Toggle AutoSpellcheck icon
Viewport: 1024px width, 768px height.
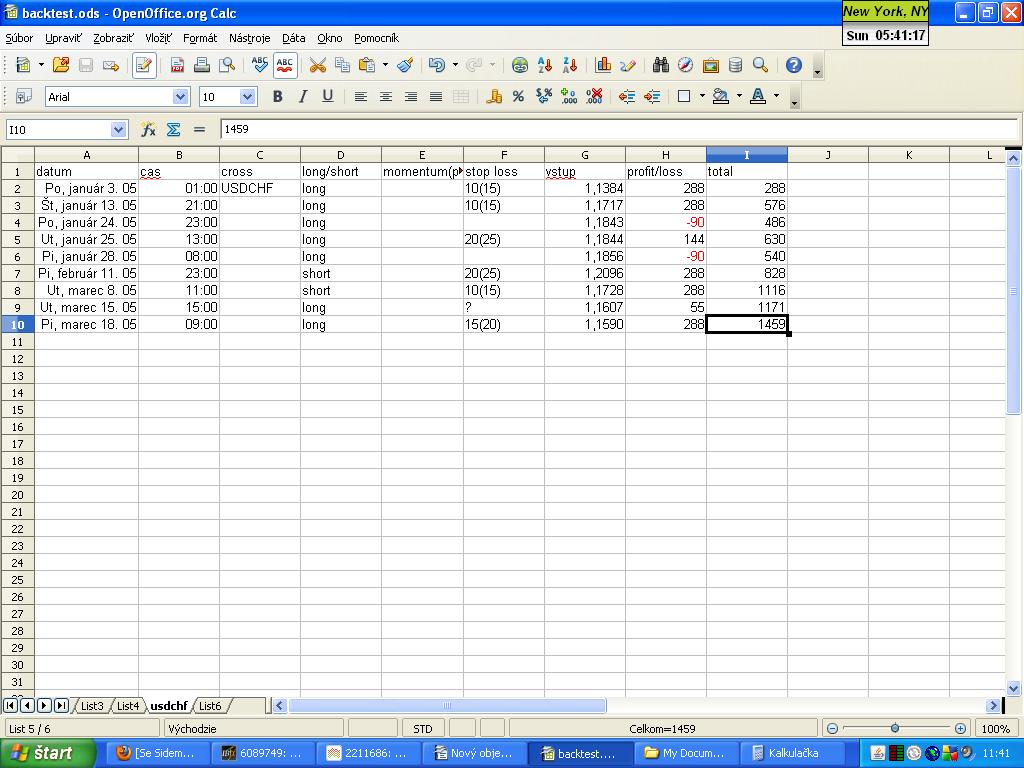[x=285, y=65]
